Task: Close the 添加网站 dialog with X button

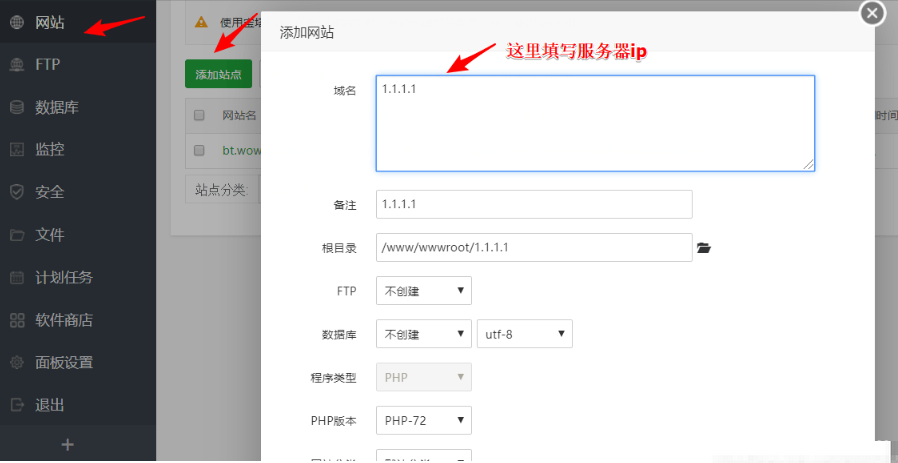Action: click(872, 13)
